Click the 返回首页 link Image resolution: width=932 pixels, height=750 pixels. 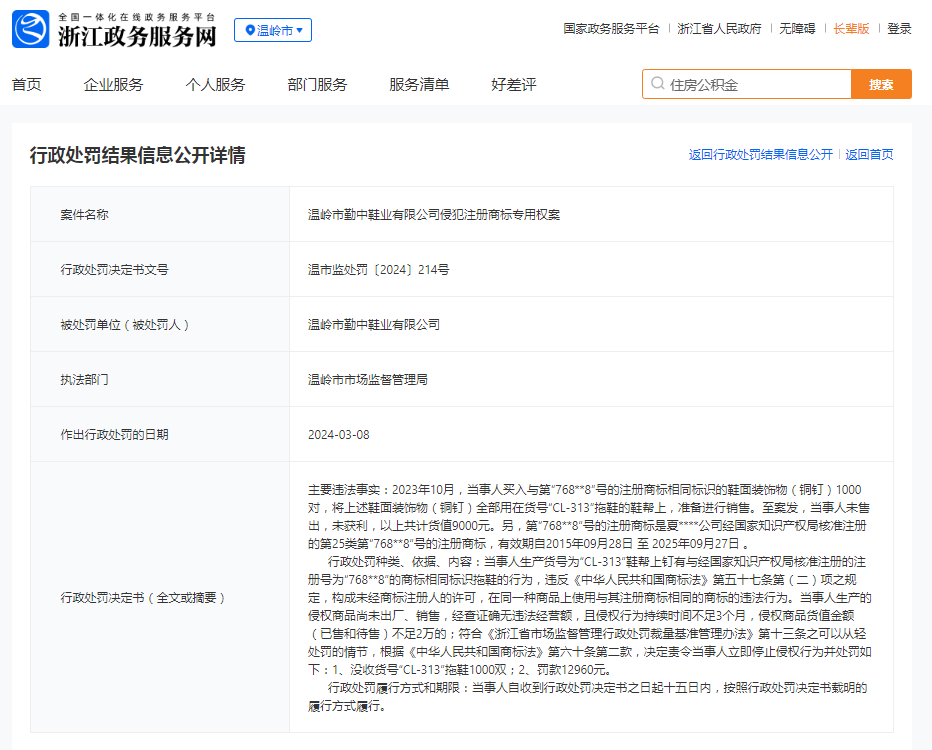[x=869, y=155]
